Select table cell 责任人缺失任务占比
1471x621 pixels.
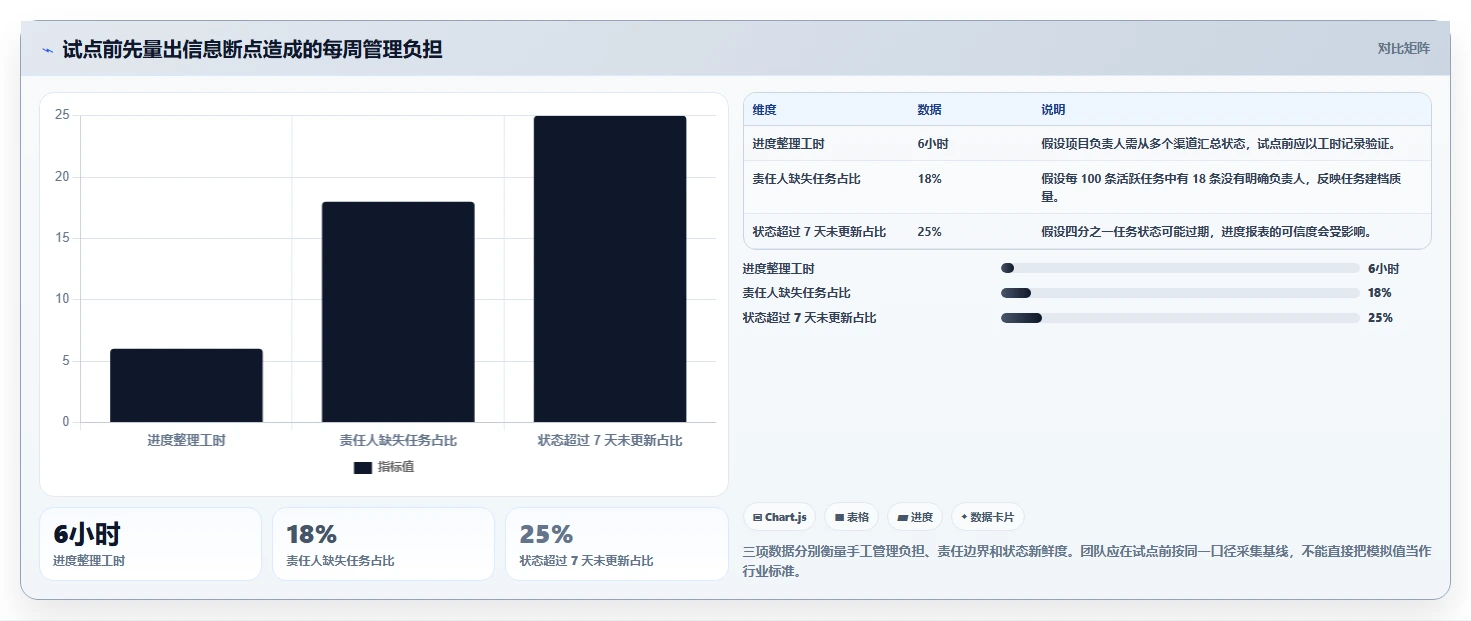(807, 179)
